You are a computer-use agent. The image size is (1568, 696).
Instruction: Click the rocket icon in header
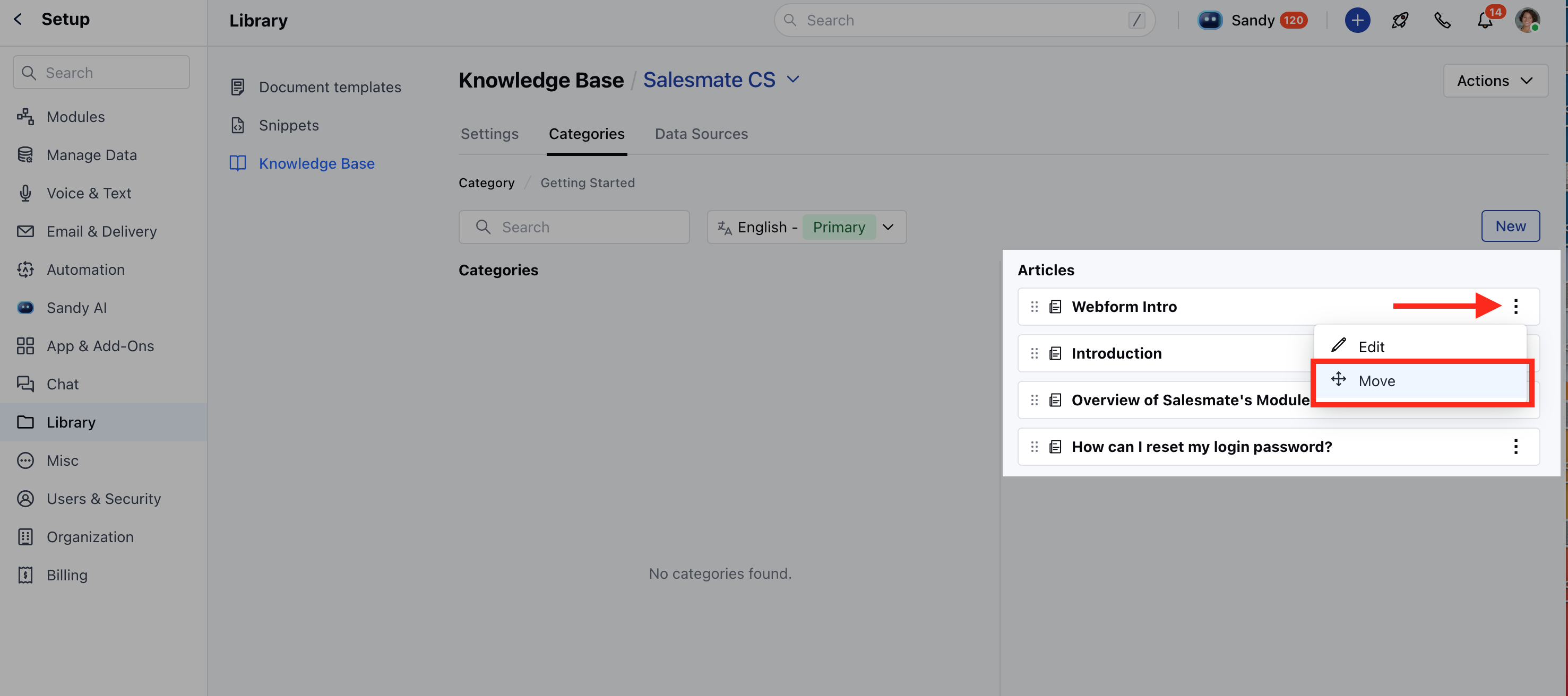pyautogui.click(x=1399, y=21)
